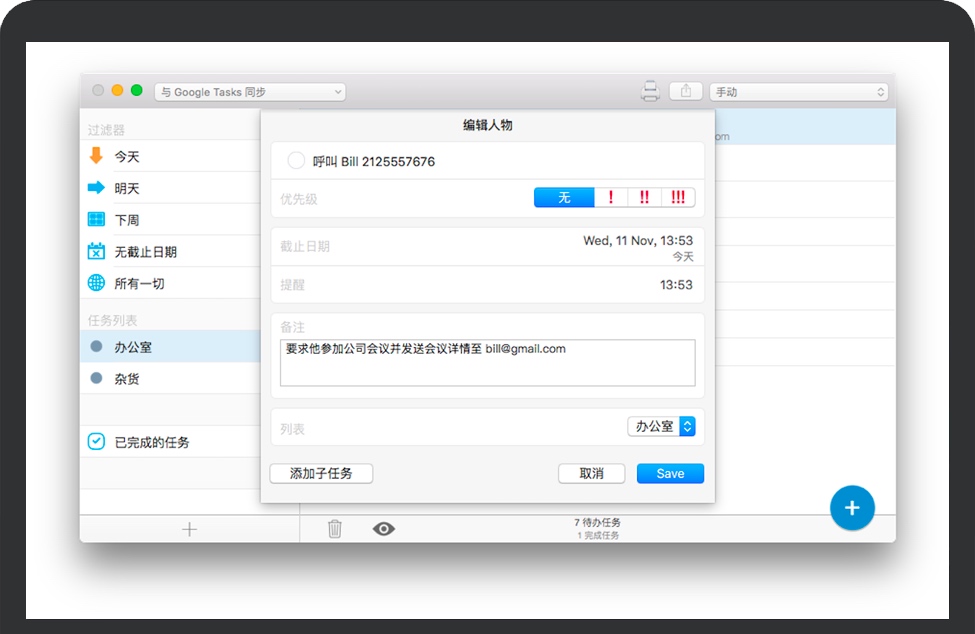
Task: Mark 呼叫 Bill task complete circle
Action: [296, 161]
